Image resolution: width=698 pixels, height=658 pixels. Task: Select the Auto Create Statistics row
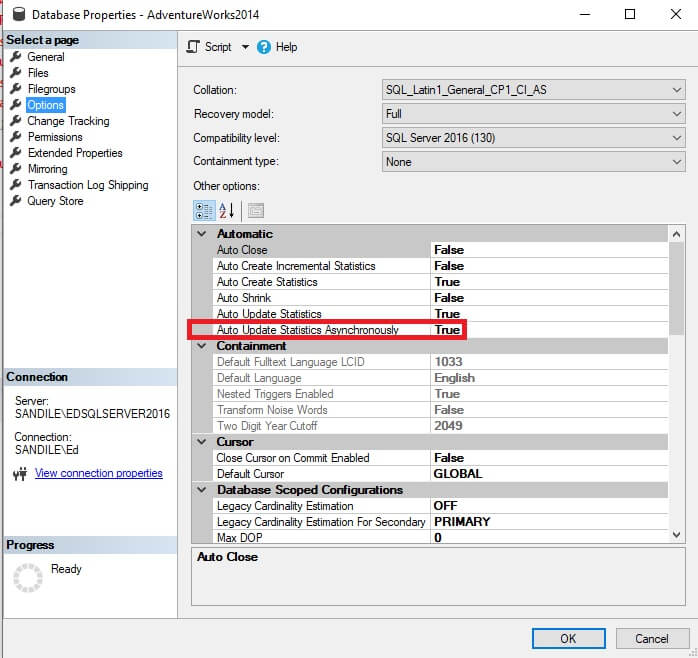(441, 282)
